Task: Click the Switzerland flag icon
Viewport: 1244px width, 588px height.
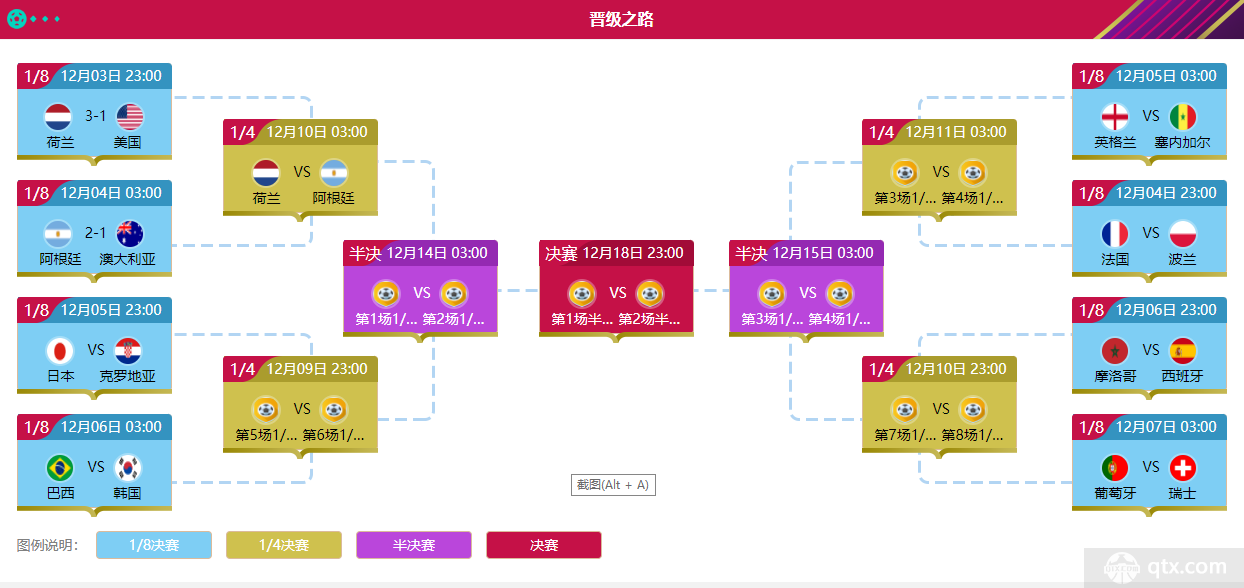Action: 1183,467
